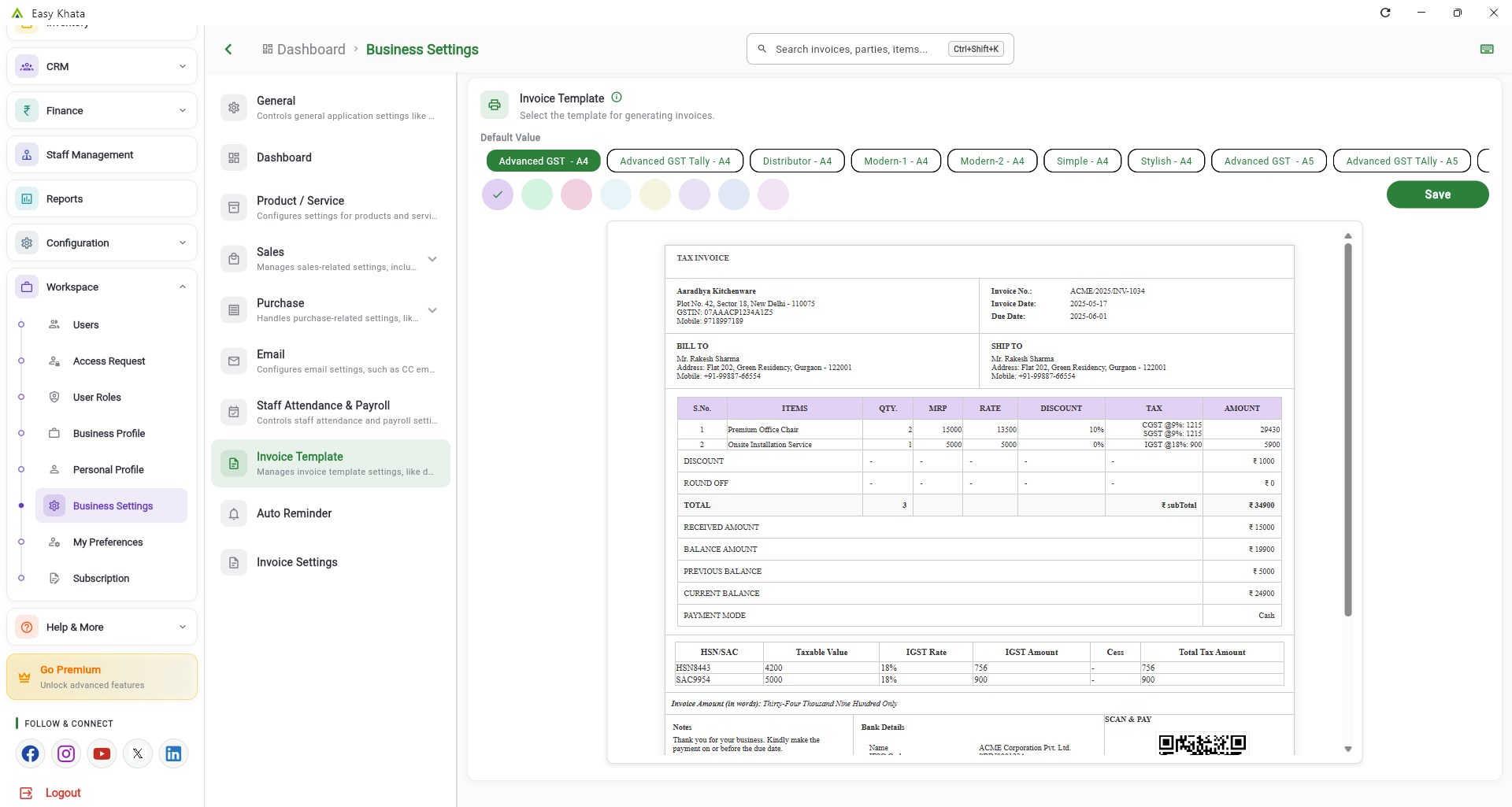Open X (Twitter) social link icon
This screenshot has width=1512, height=807.
(x=138, y=753)
